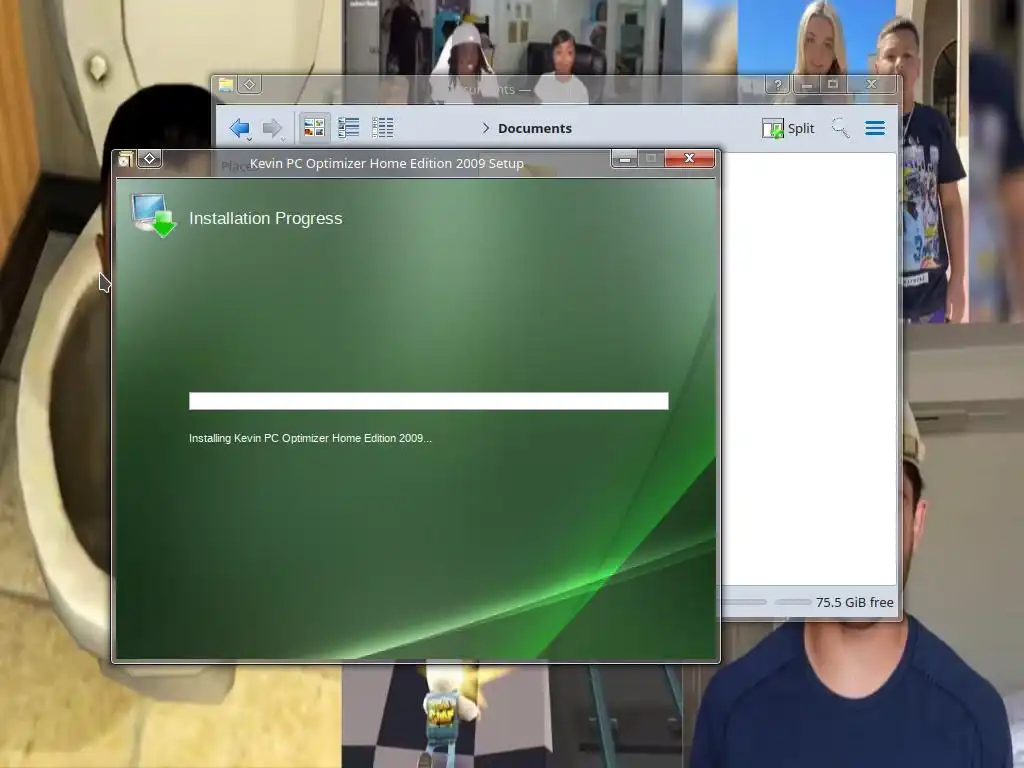Minimize the Dolphin Documents window

pos(807,84)
